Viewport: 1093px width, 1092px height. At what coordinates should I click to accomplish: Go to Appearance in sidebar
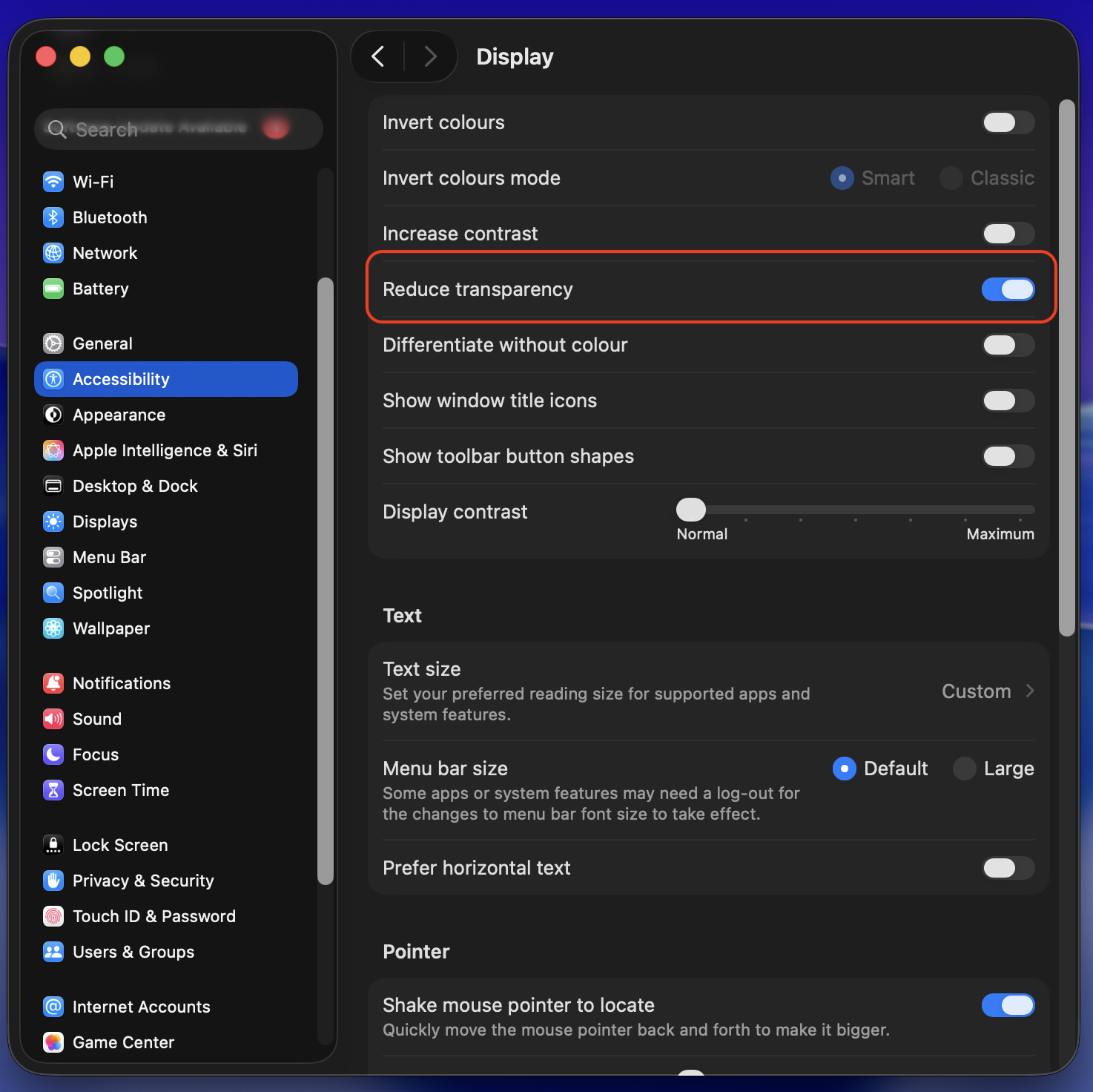pyautogui.click(x=166, y=415)
